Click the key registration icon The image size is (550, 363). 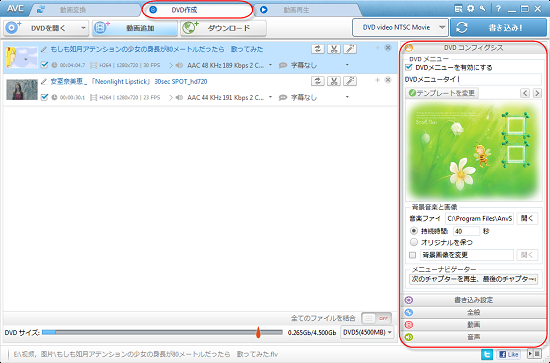click(483, 9)
